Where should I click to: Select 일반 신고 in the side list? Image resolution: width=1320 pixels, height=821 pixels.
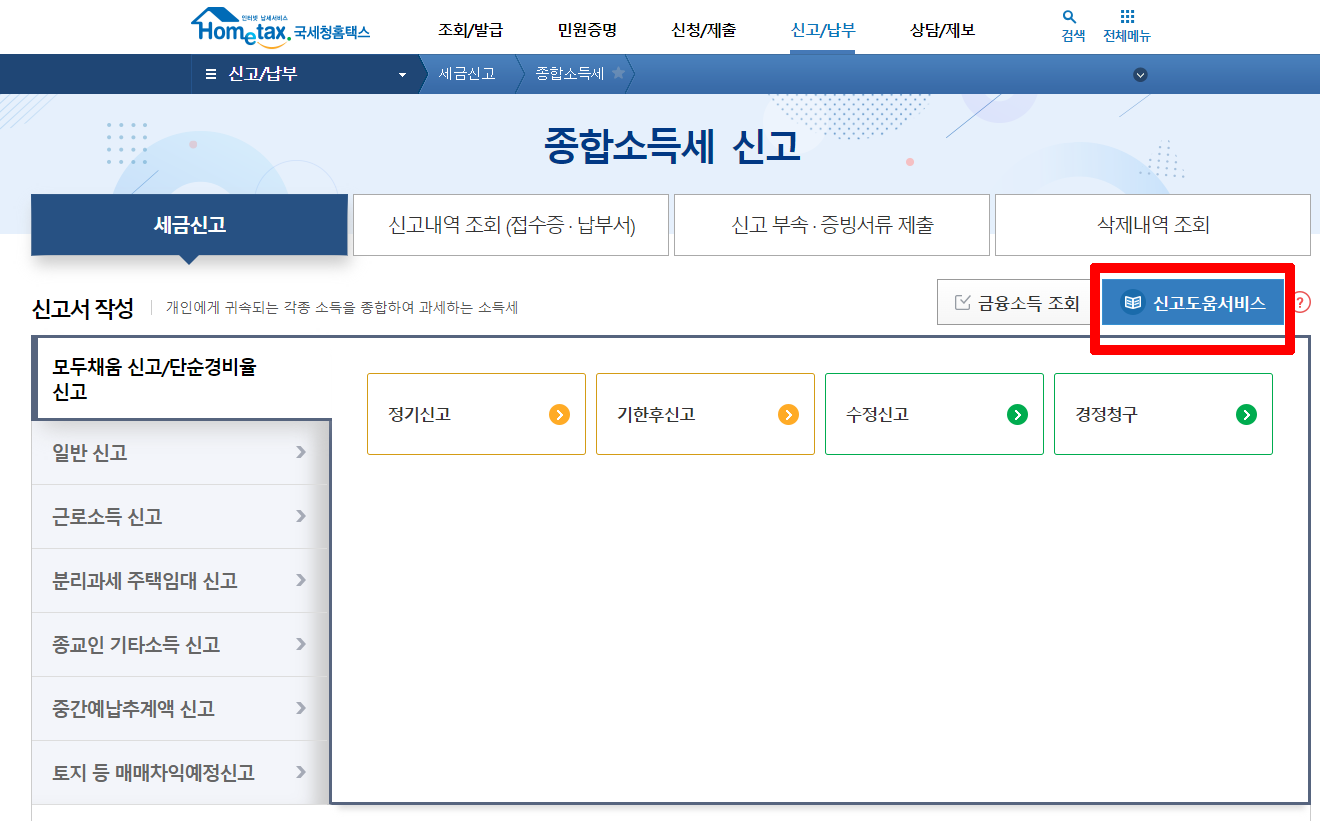[181, 452]
